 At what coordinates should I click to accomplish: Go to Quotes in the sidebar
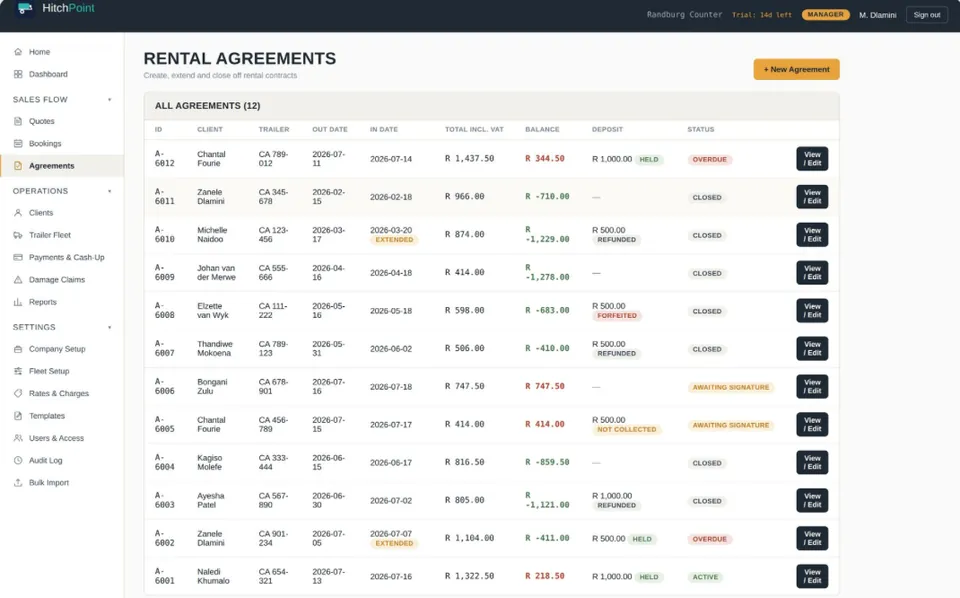point(62,121)
